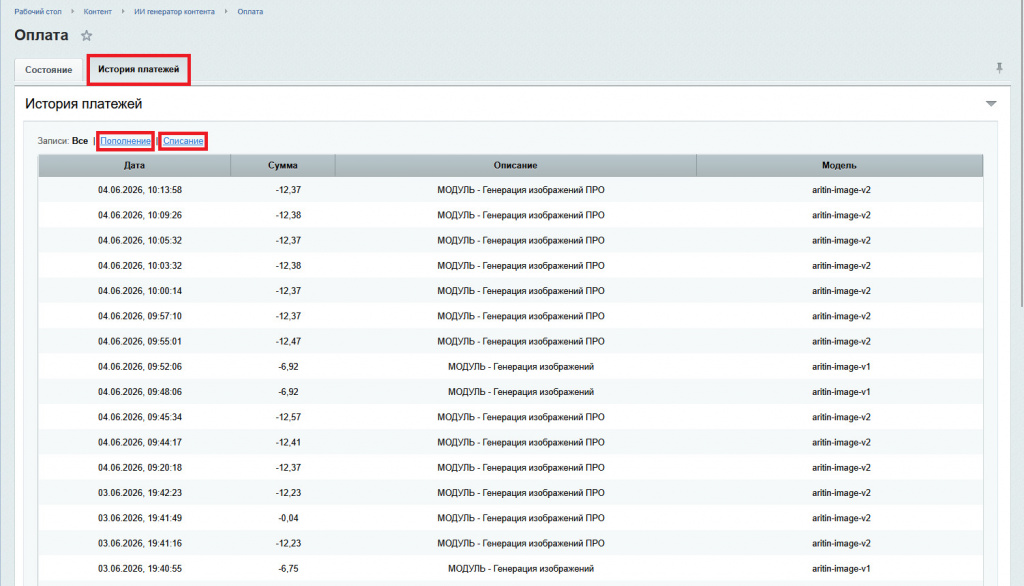The image size is (1024, 586).
Task: Go to Рабочий стол breadcrumb
Action: point(38,12)
